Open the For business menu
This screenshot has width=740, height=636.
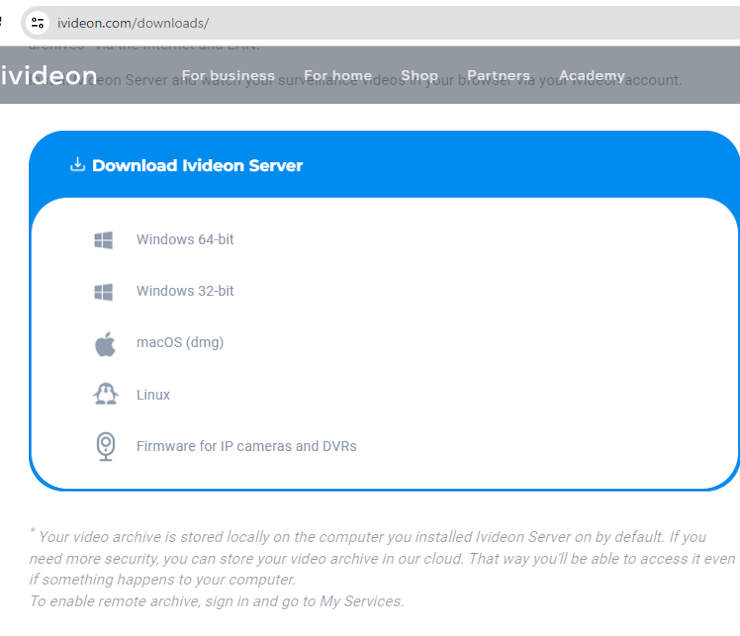coord(228,75)
